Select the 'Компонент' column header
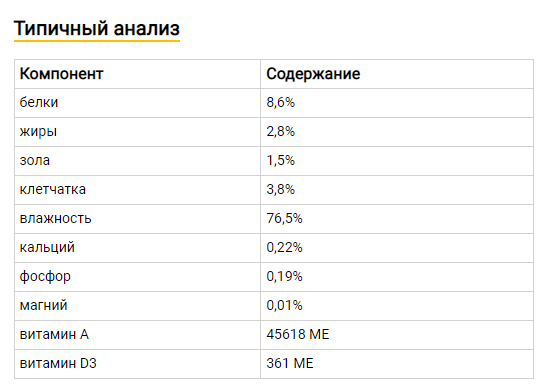 coord(61,74)
